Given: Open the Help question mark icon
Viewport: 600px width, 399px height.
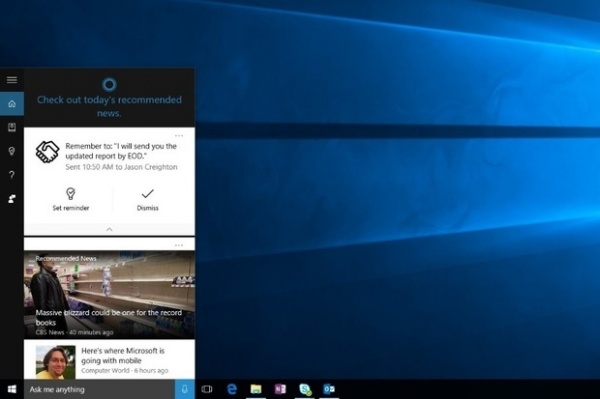Looking at the screenshot, I should [12, 175].
